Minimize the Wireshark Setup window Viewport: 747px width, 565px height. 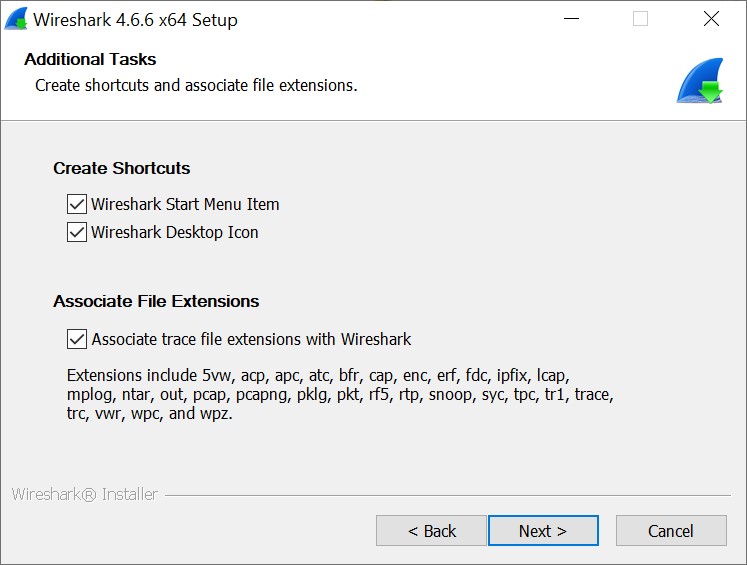pos(571,19)
